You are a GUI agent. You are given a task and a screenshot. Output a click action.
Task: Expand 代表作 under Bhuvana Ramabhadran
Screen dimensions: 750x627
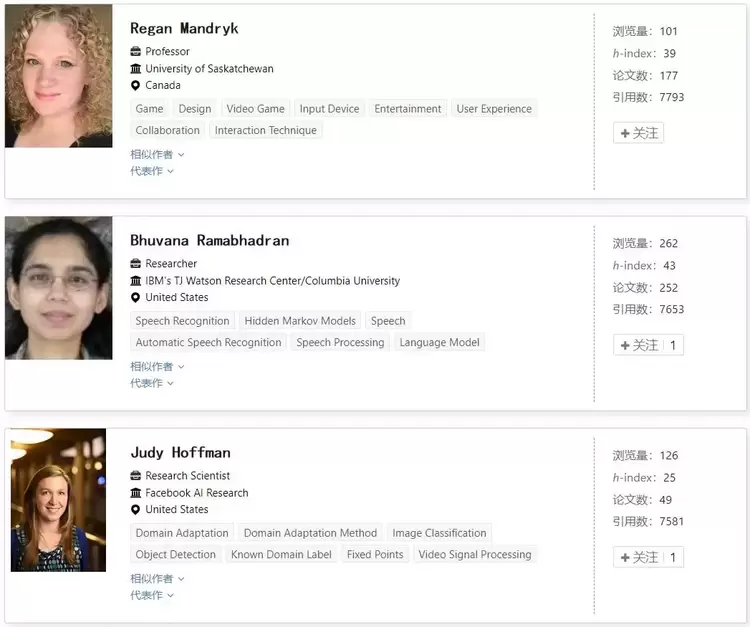click(x=151, y=383)
